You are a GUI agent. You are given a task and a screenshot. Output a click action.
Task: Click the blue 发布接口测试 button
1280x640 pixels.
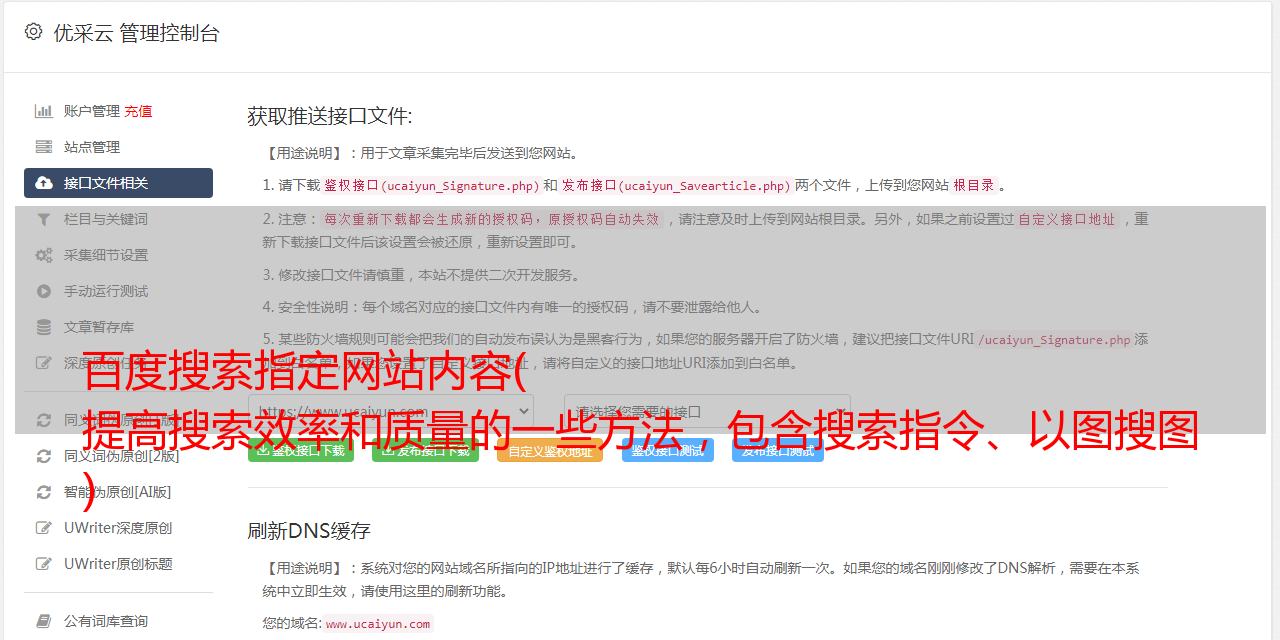pyautogui.click(x=778, y=450)
